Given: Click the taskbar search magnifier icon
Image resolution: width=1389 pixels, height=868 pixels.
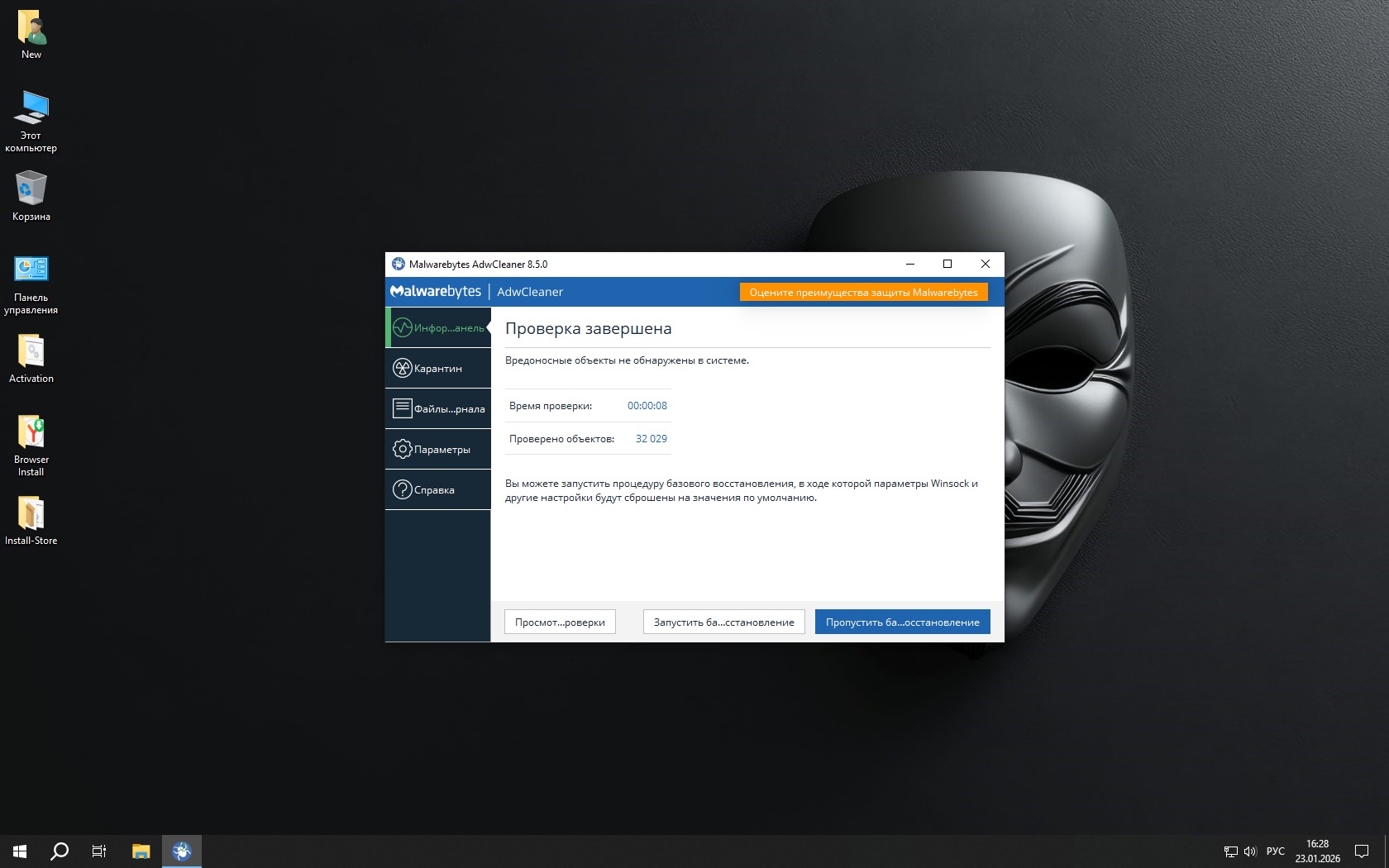Looking at the screenshot, I should 60,851.
